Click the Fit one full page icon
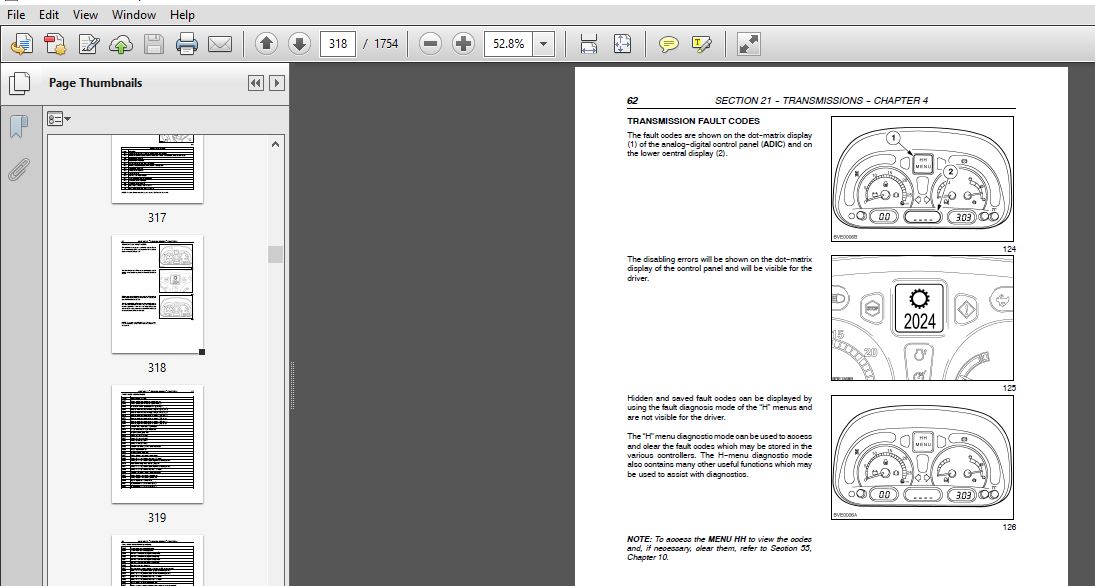Viewport: 1095px width, 586px height. click(622, 44)
